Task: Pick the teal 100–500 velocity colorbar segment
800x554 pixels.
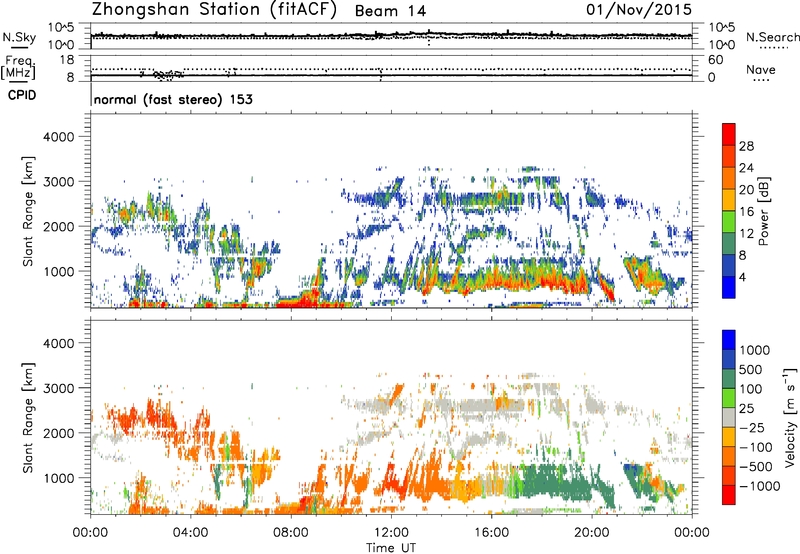Action: click(729, 380)
